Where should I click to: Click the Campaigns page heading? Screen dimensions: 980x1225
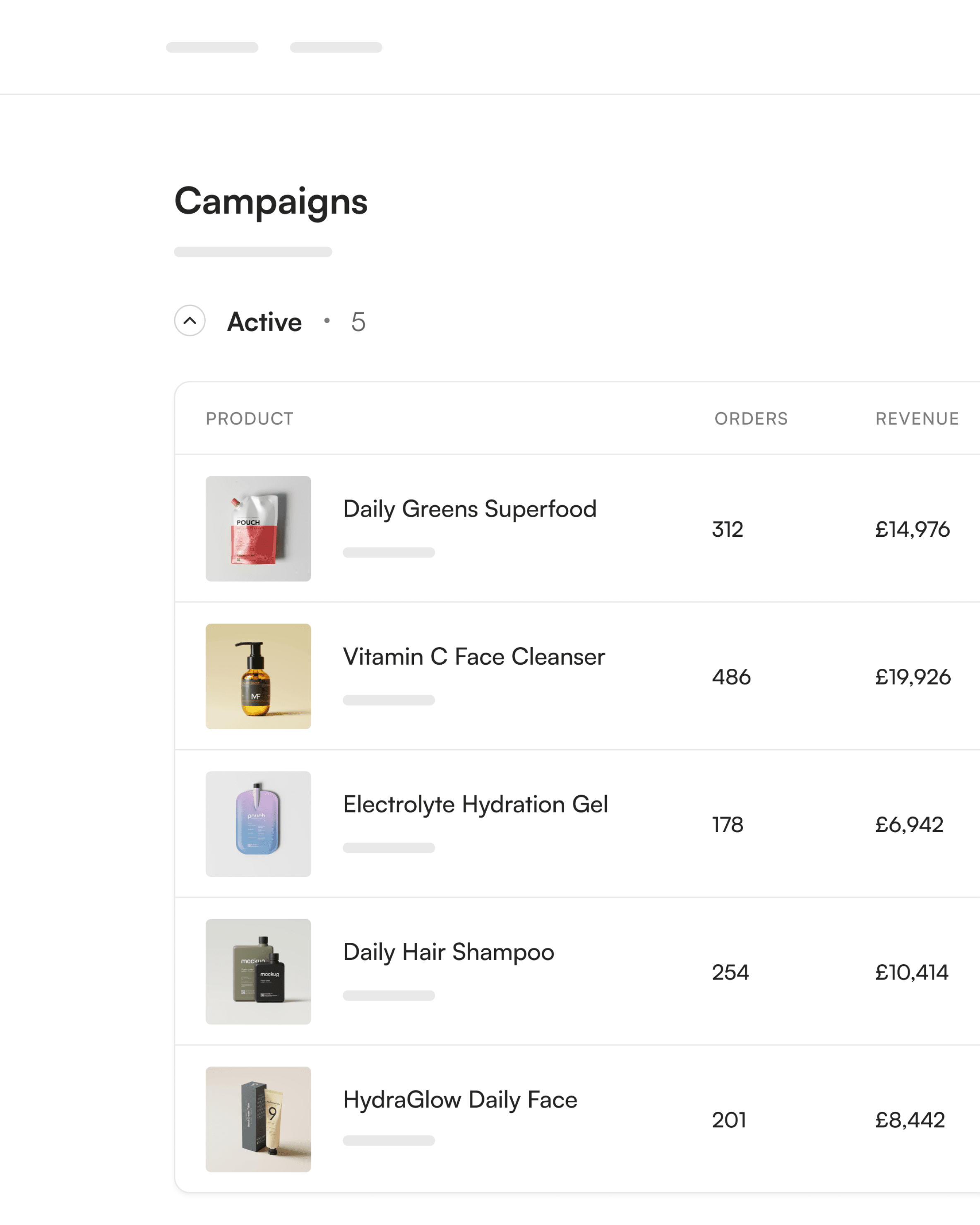point(270,201)
